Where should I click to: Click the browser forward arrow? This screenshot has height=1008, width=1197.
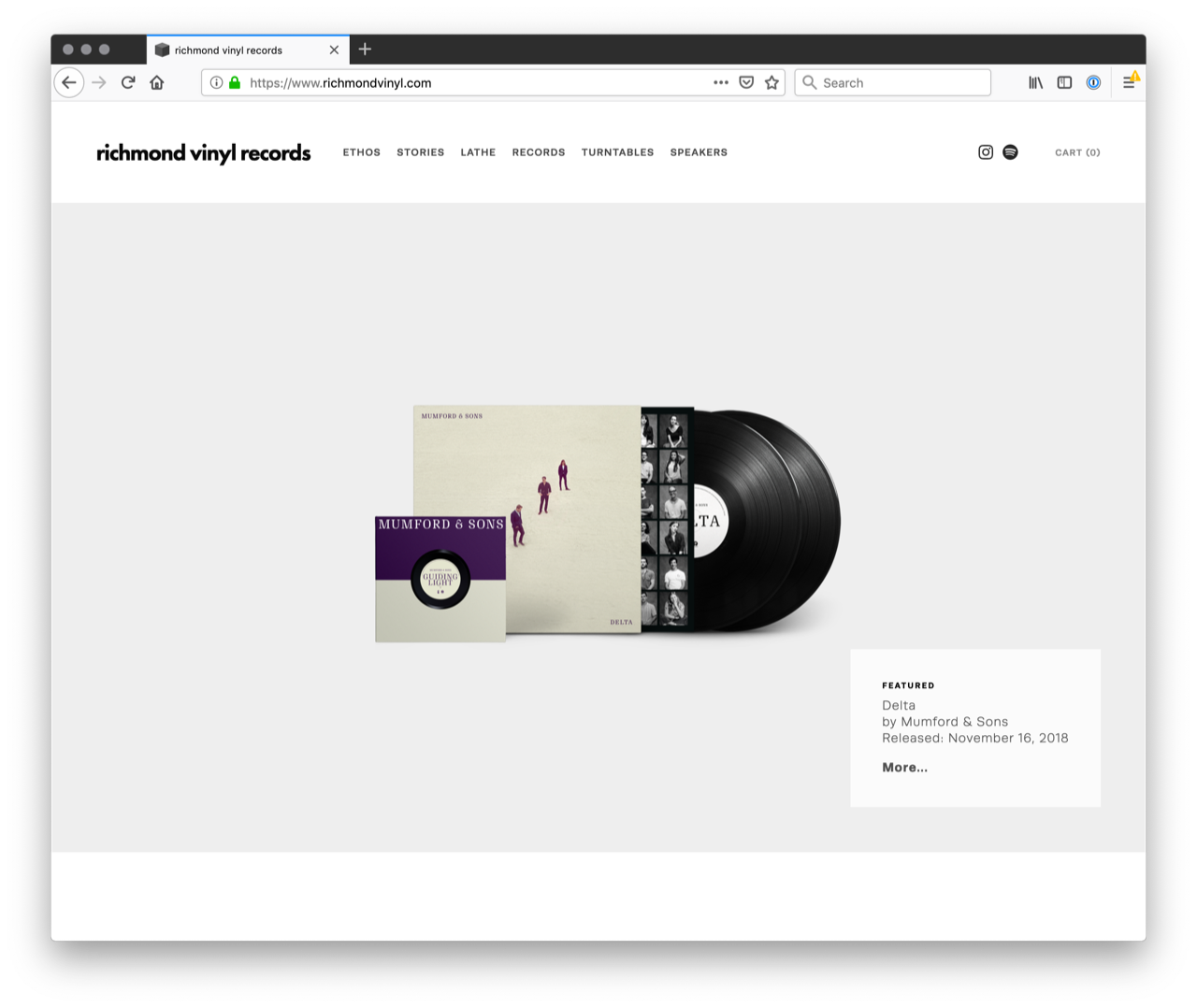point(99,82)
